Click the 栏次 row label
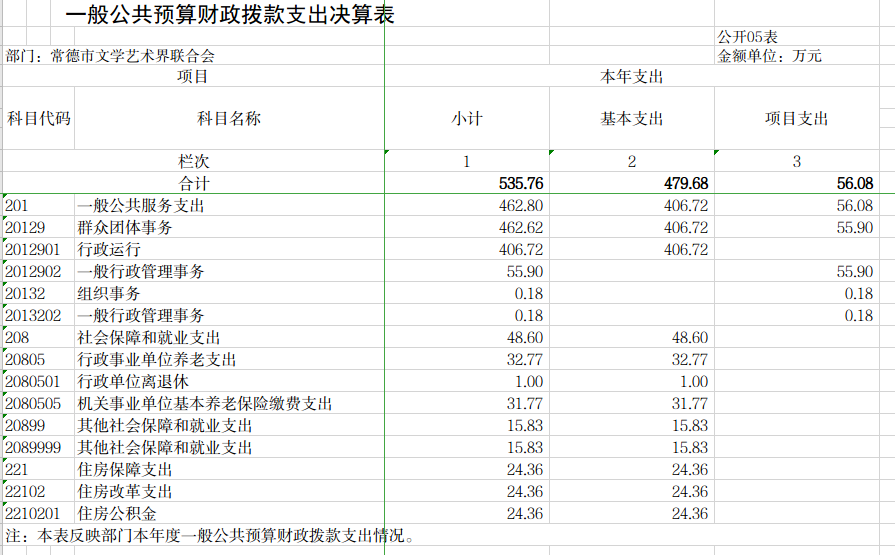The width and height of the screenshot is (895, 555). click(x=193, y=162)
